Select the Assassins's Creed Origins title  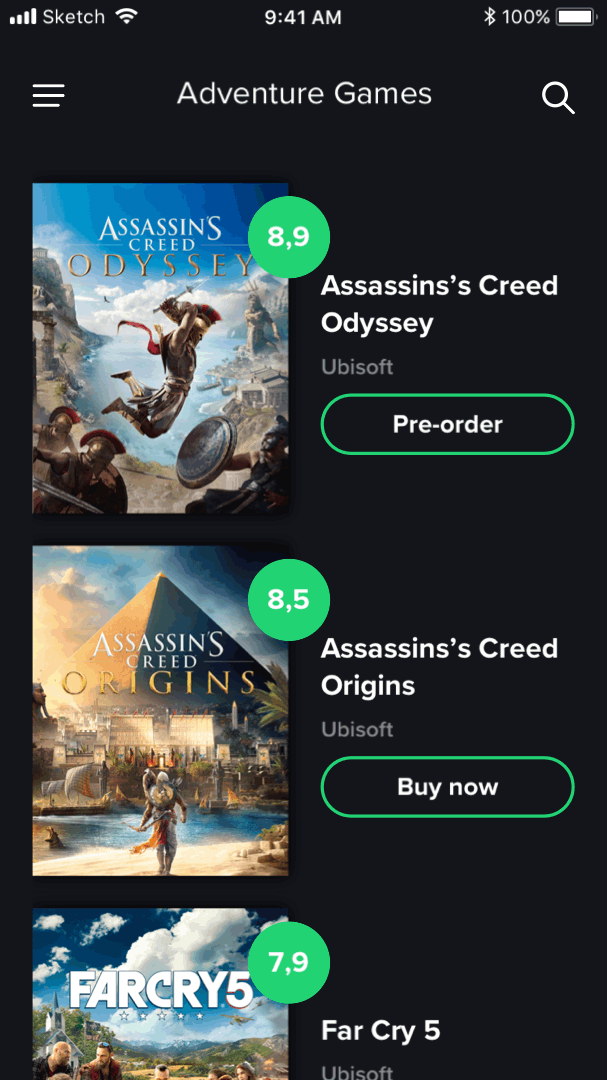(x=440, y=667)
